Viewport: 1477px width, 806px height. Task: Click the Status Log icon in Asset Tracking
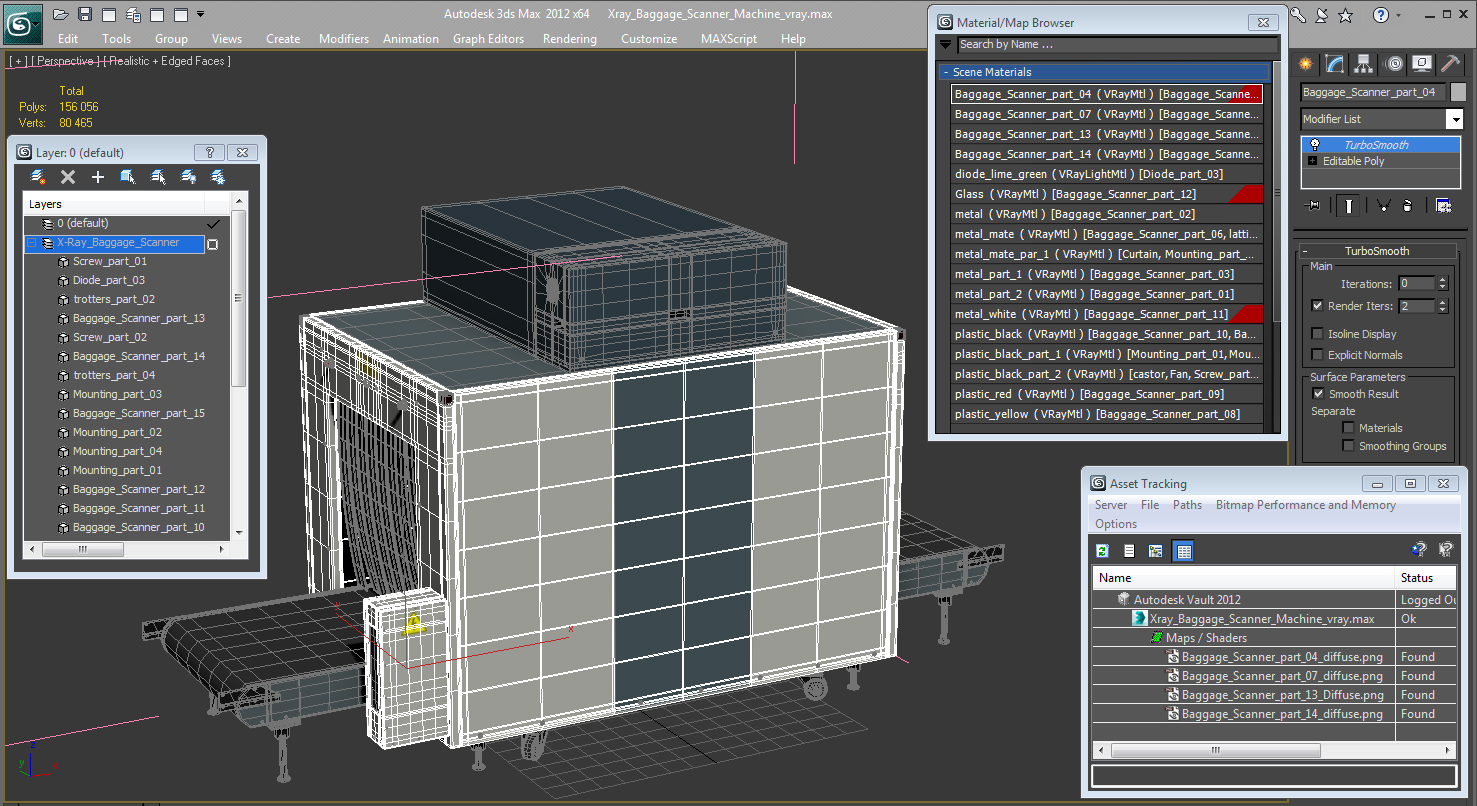tap(1129, 551)
